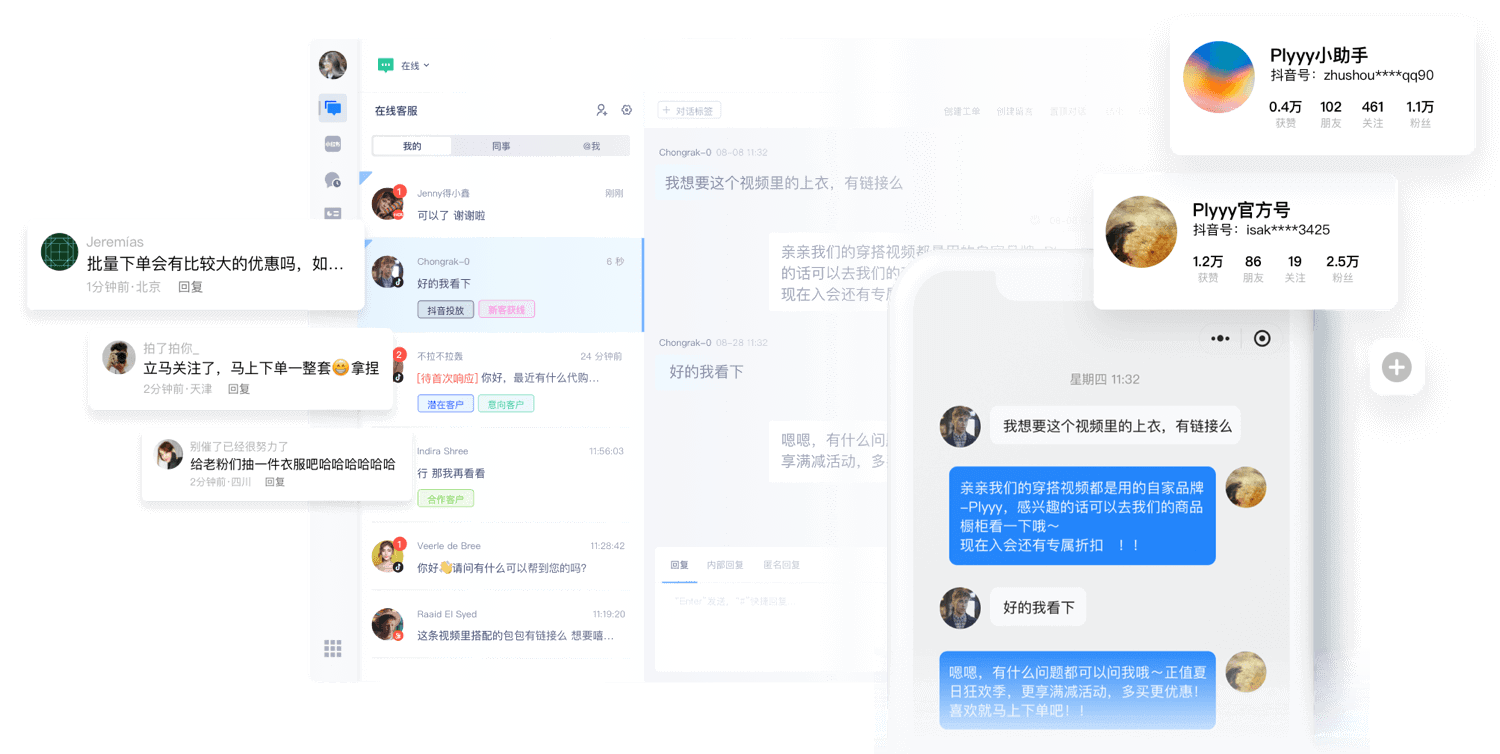The width and height of the screenshot is (1500, 754).
Task: Click the gray plus button beside the account cards
Action: [1396, 367]
